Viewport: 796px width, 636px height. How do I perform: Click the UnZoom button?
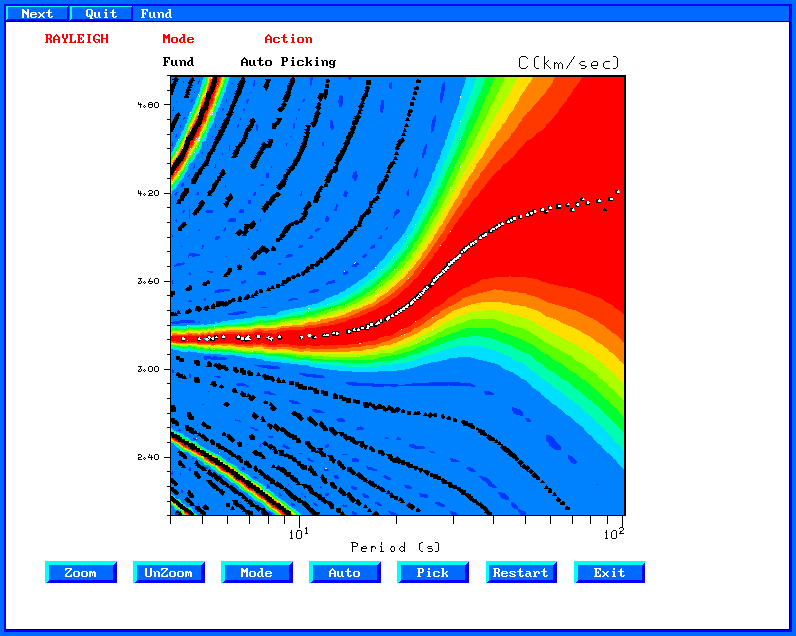(x=169, y=573)
